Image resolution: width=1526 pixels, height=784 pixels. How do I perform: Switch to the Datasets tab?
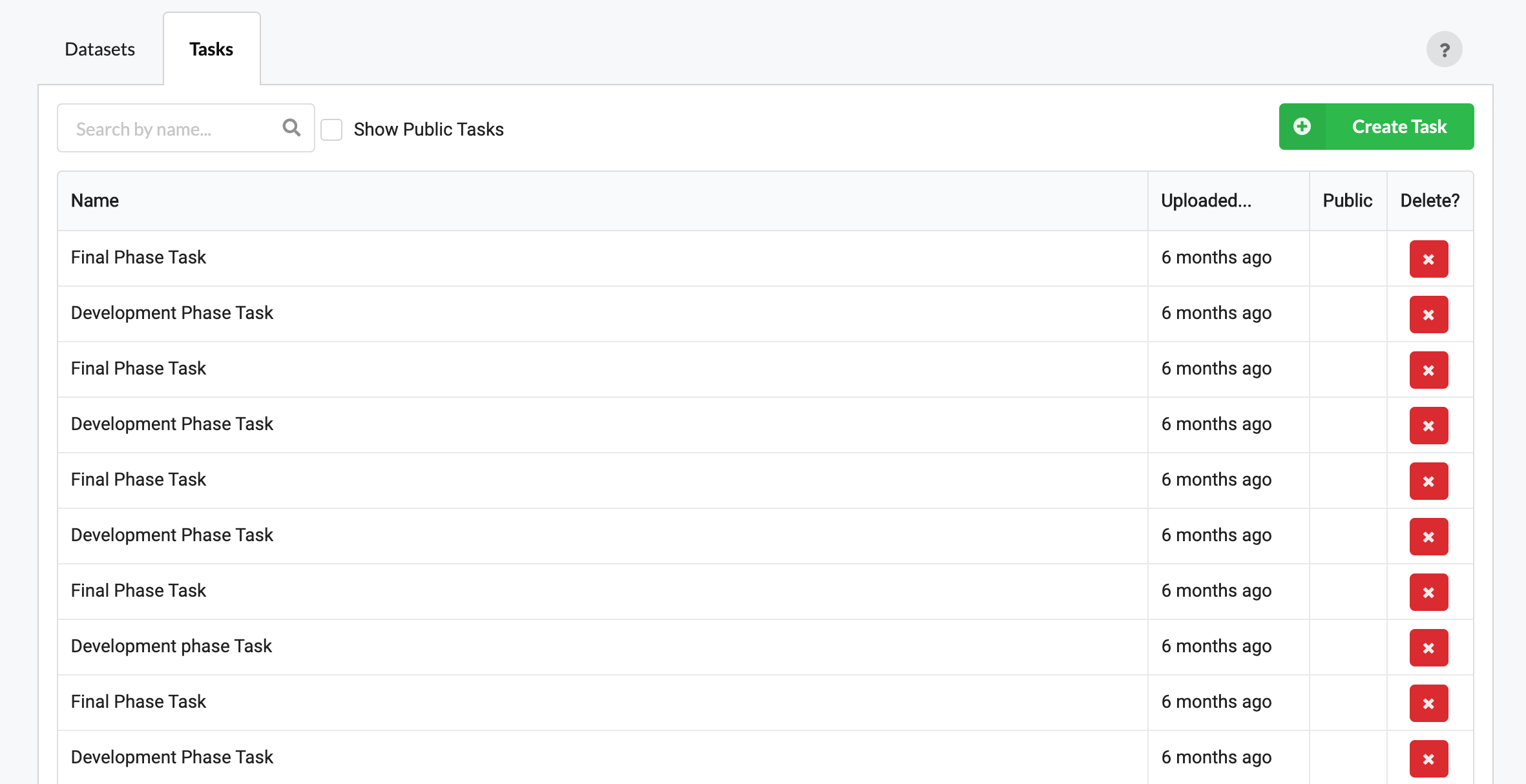[99, 48]
